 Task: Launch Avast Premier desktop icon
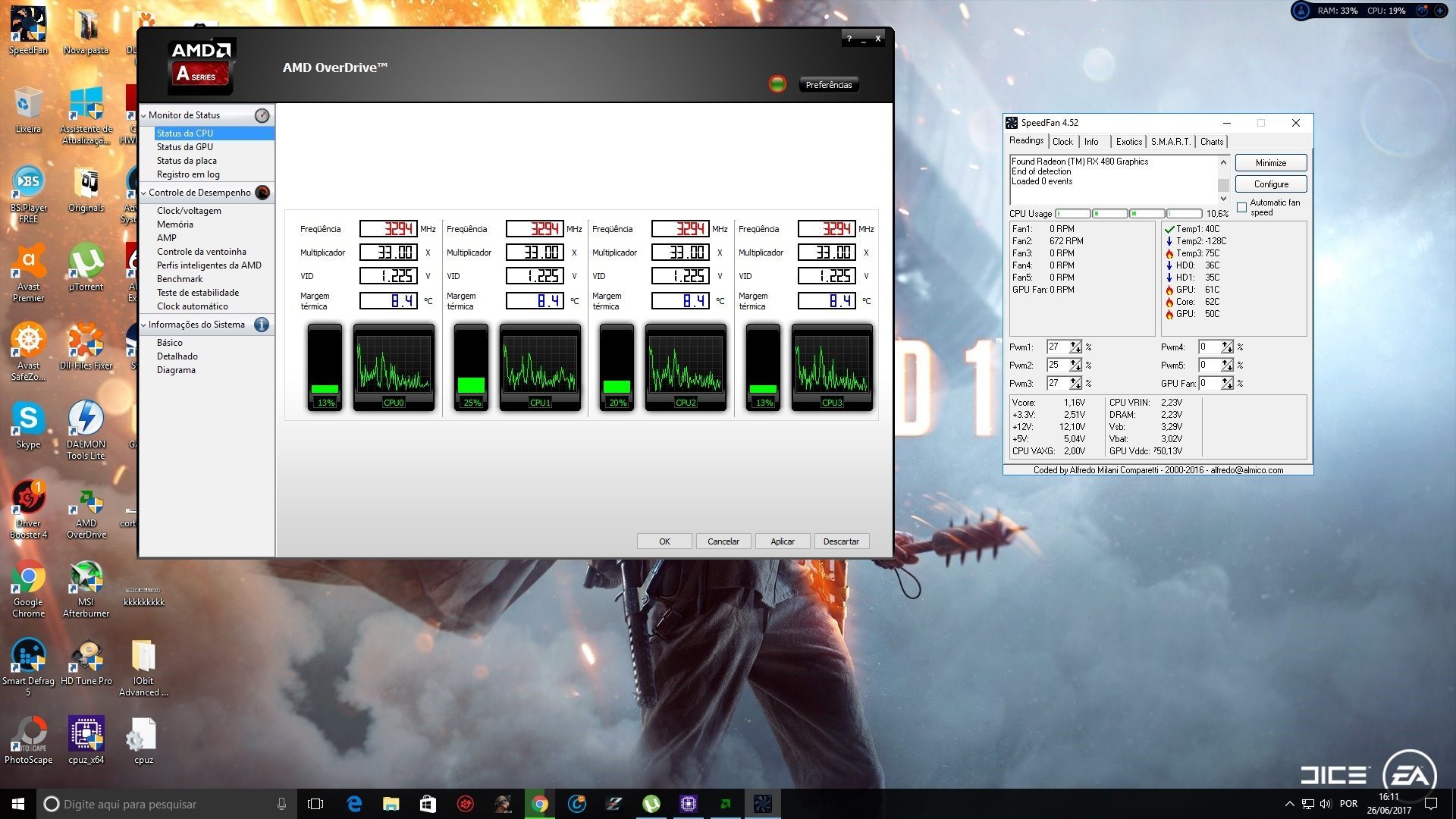pos(28,273)
